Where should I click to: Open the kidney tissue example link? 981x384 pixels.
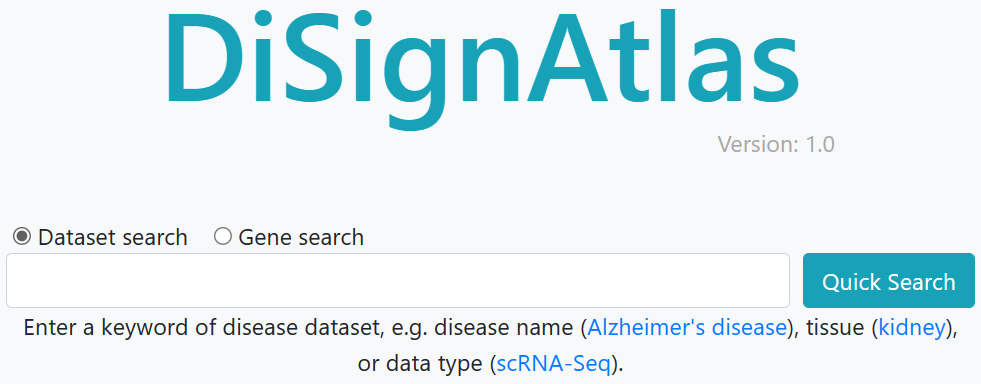click(x=912, y=327)
